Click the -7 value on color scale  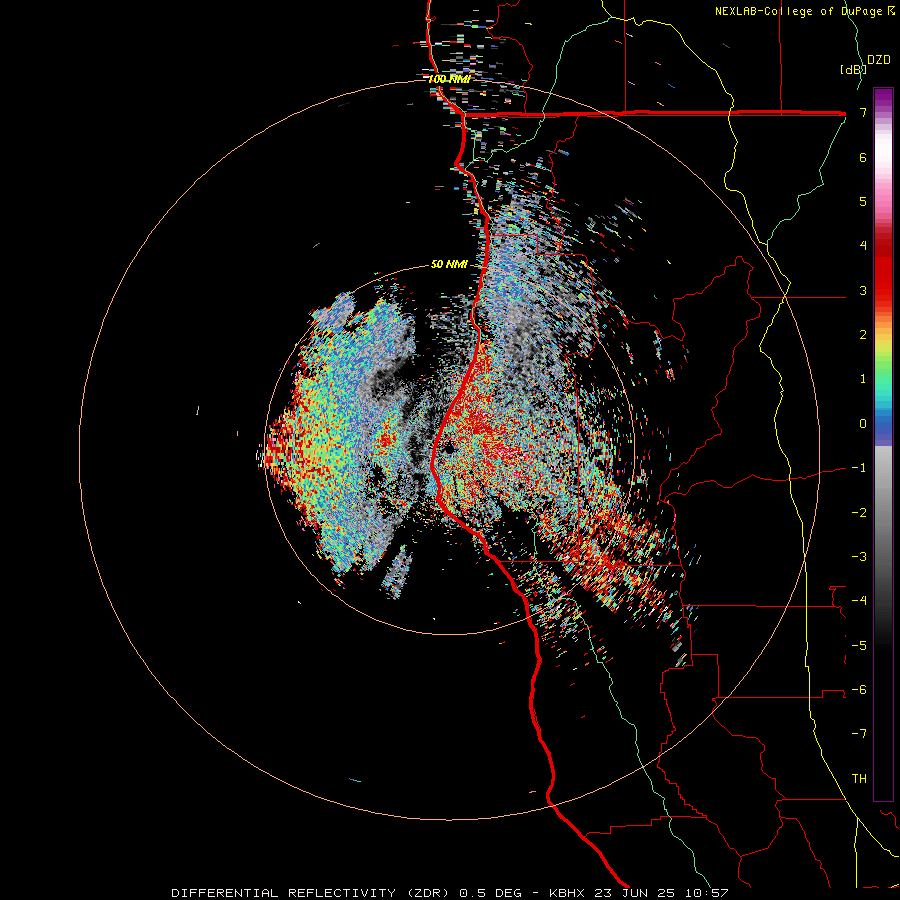pyautogui.click(x=859, y=734)
